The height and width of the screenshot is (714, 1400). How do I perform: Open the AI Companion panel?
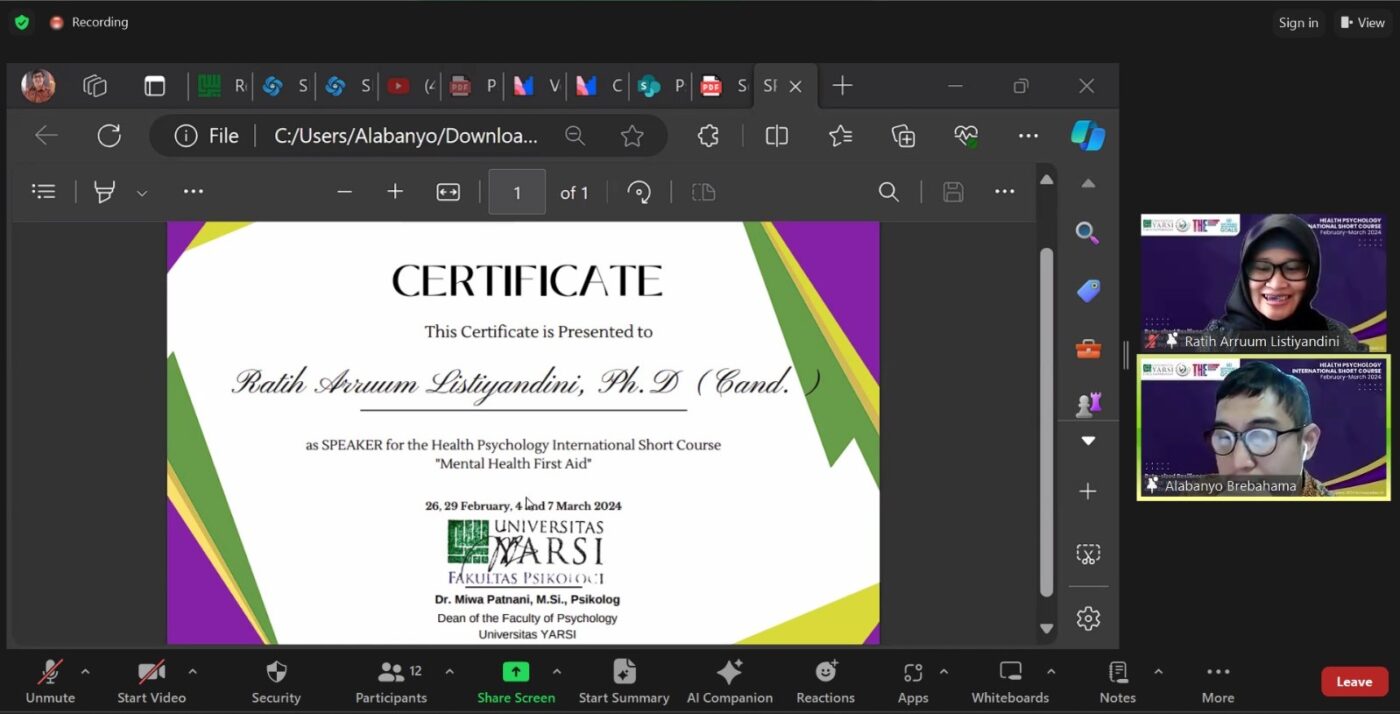click(x=729, y=682)
